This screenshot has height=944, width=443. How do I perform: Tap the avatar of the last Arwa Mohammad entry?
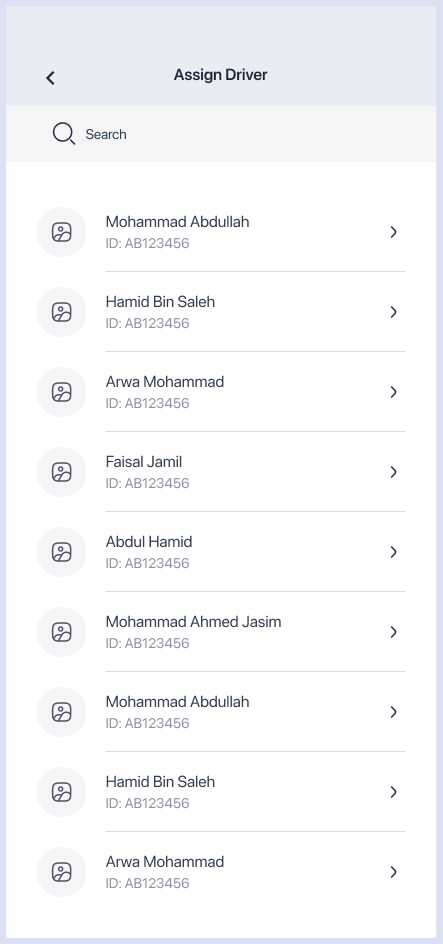tap(61, 872)
